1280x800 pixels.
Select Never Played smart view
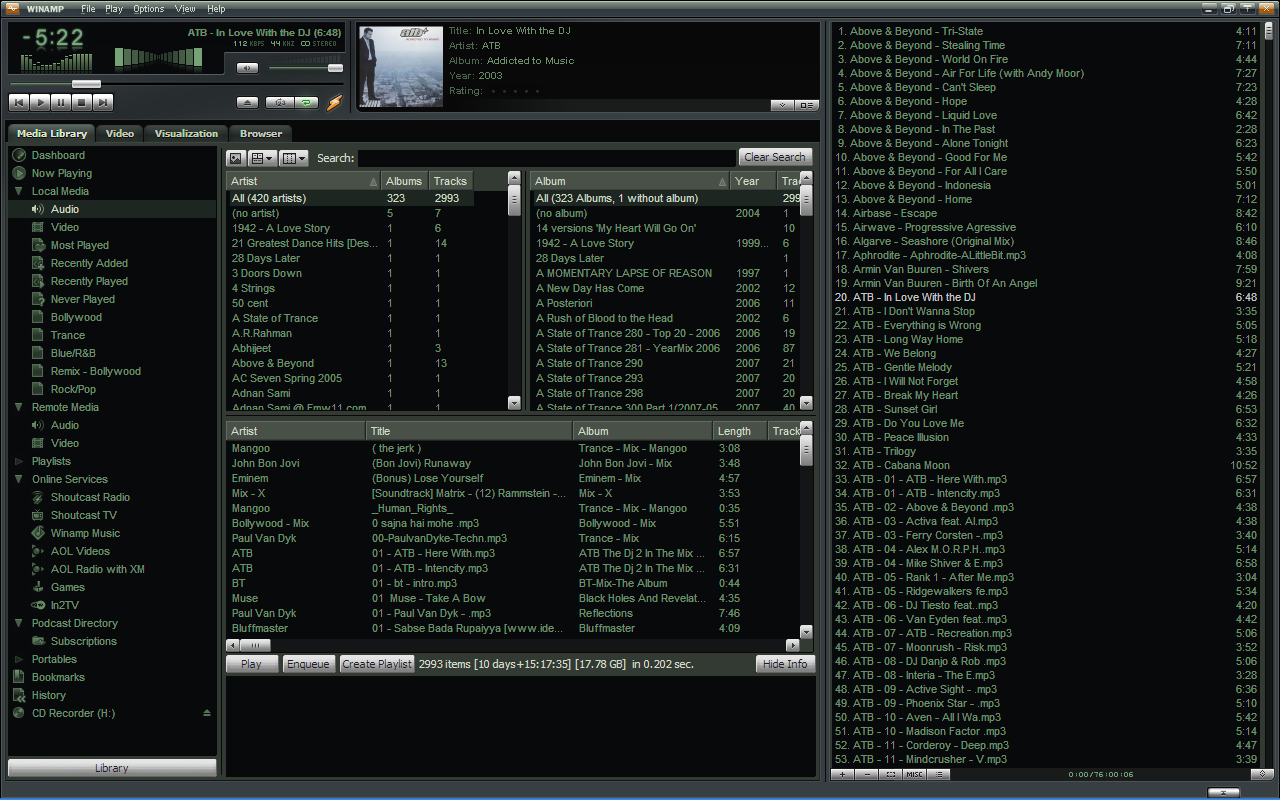click(83, 299)
